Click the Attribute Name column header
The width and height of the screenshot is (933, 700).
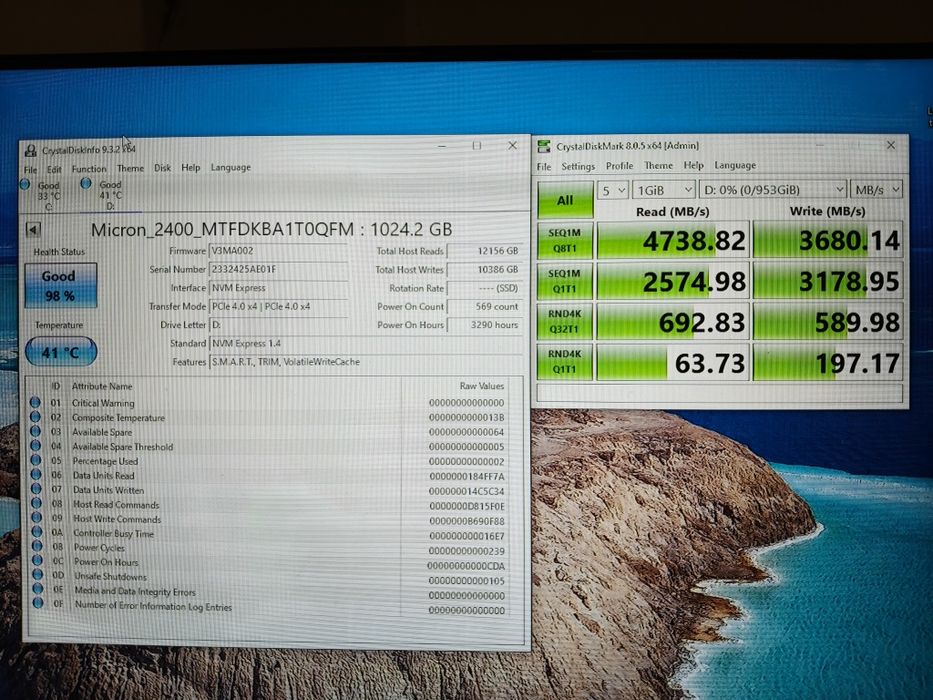tap(102, 386)
